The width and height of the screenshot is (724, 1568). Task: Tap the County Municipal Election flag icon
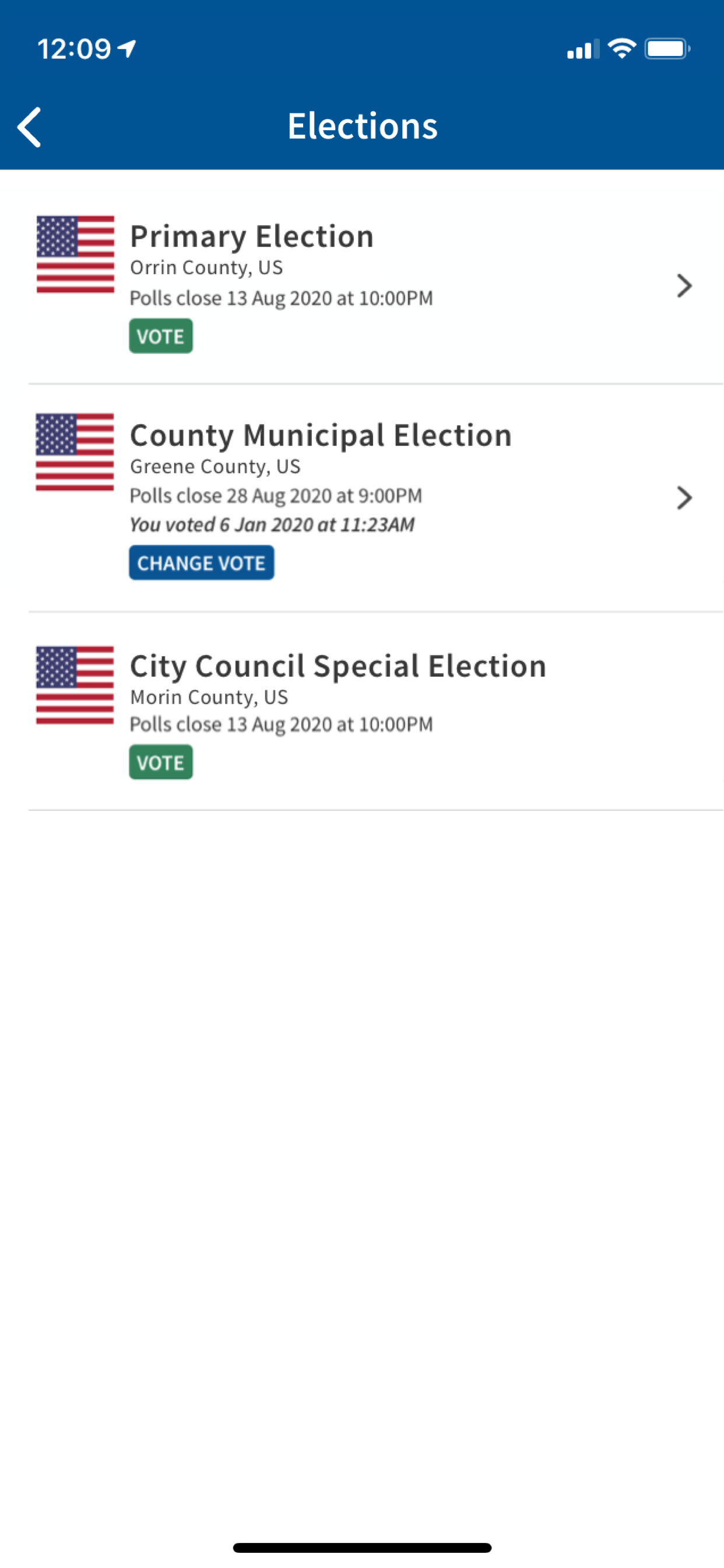[x=75, y=452]
